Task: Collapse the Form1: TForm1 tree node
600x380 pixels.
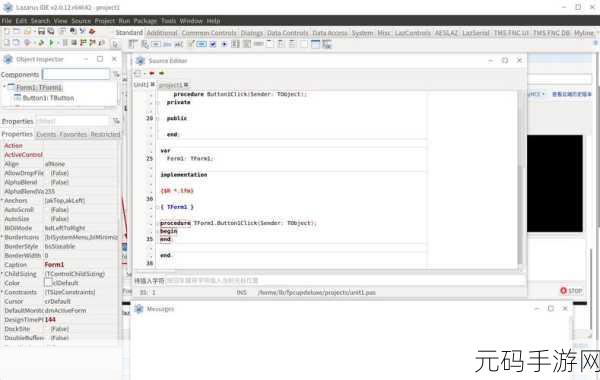Action: pos(4,87)
